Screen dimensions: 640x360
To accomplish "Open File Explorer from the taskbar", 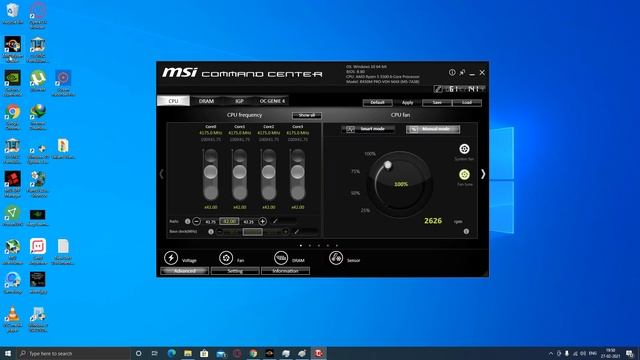I will click(x=188, y=353).
